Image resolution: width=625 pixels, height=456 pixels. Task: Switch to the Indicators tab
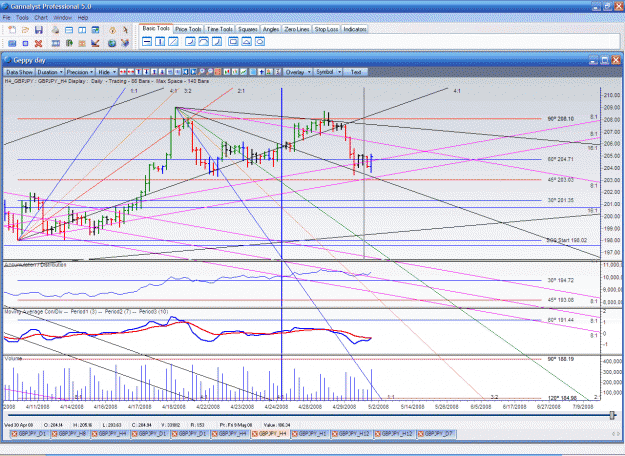(354, 29)
